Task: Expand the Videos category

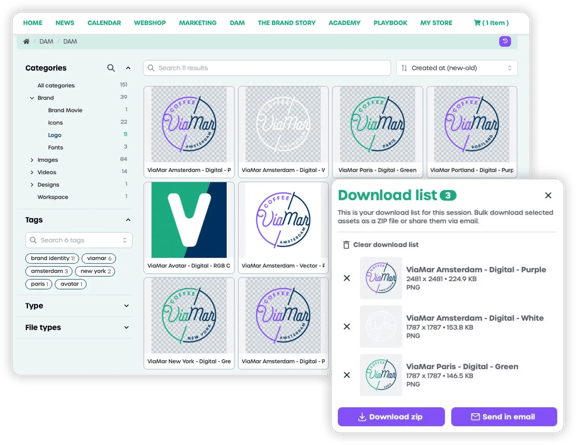Action: (32, 172)
